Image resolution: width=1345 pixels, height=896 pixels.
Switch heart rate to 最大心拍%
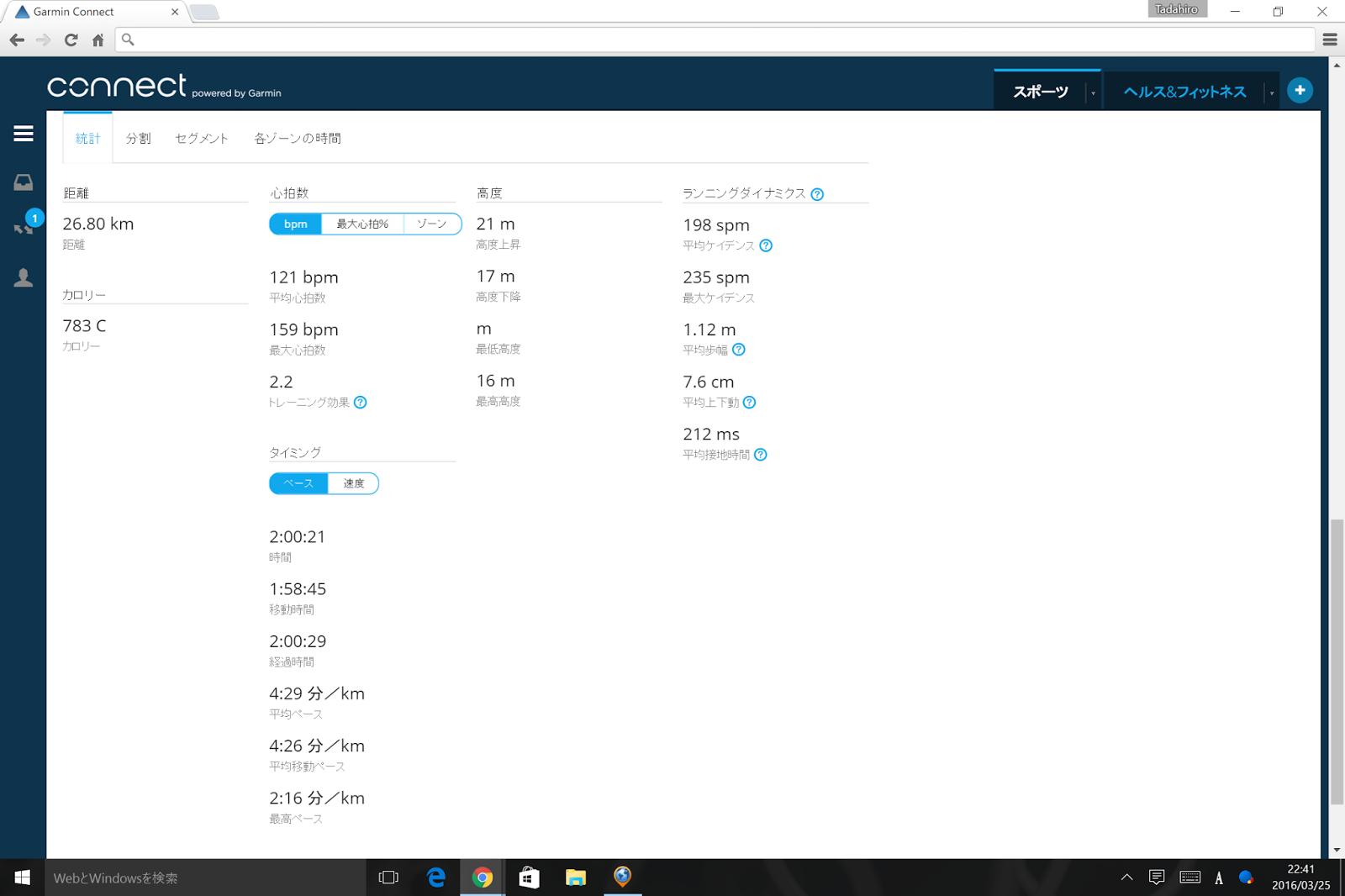click(x=362, y=224)
